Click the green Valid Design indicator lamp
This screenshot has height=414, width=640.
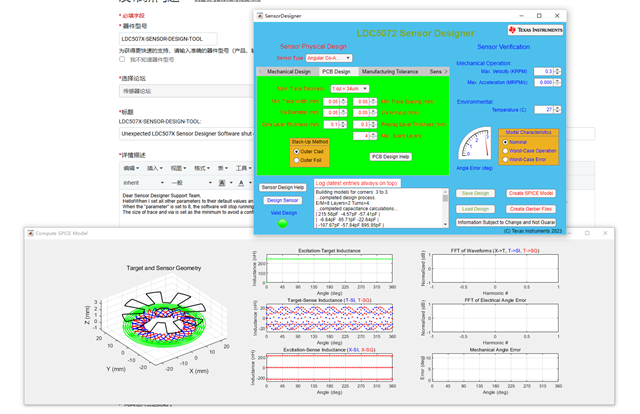pos(282,223)
